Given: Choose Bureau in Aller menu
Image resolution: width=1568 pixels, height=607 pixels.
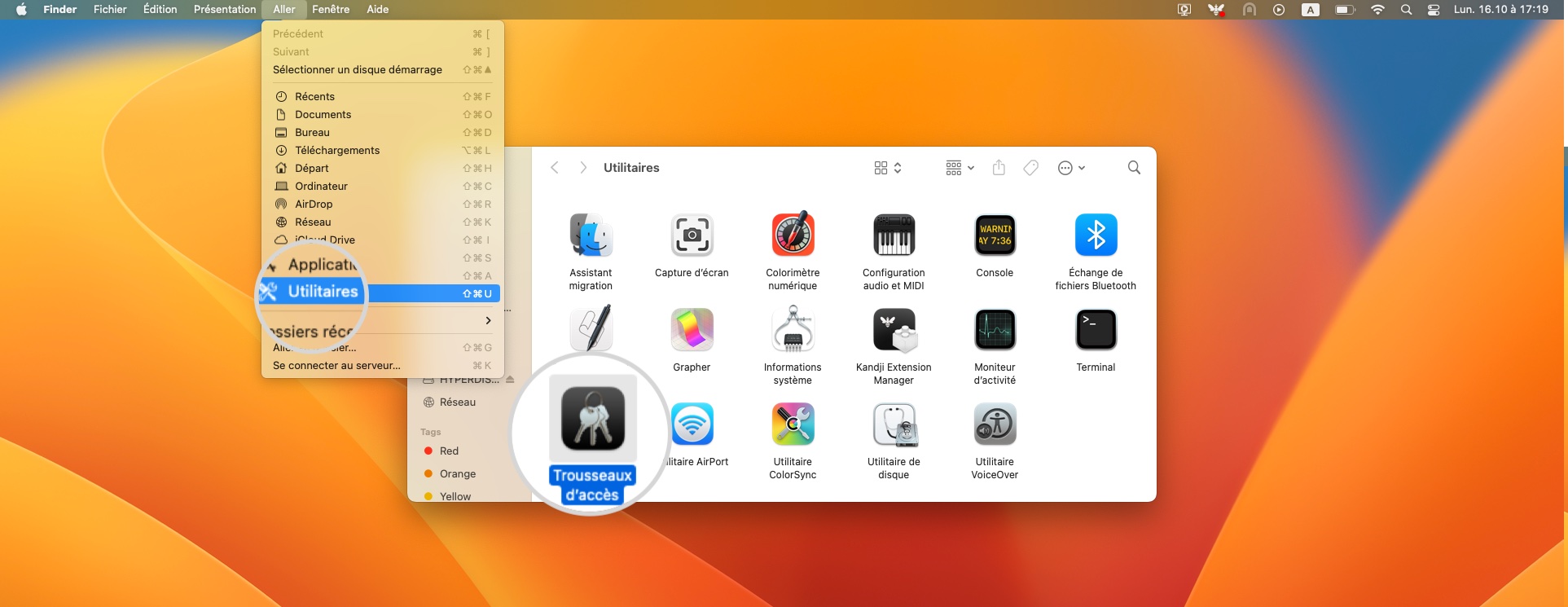Looking at the screenshot, I should point(383,132).
